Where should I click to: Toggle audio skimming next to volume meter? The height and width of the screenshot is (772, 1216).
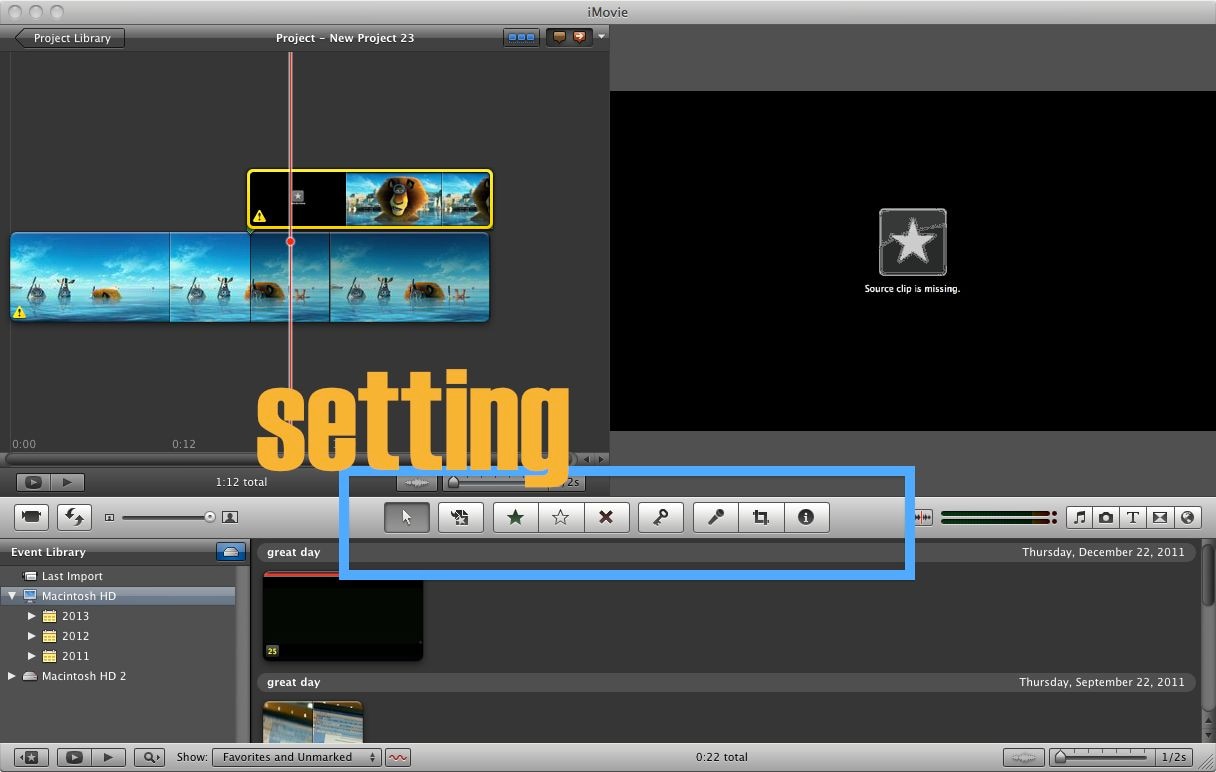[x=923, y=517]
